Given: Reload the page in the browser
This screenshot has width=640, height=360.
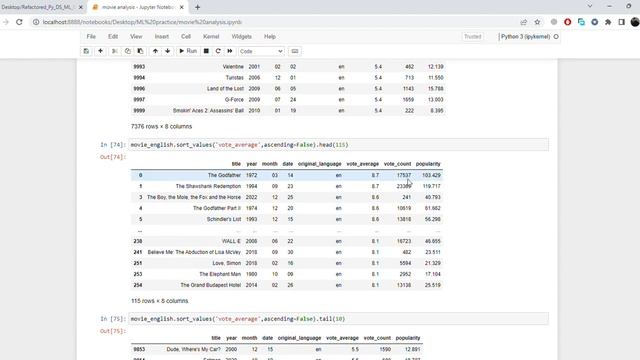Looking at the screenshot, I should click(x=19, y=22).
